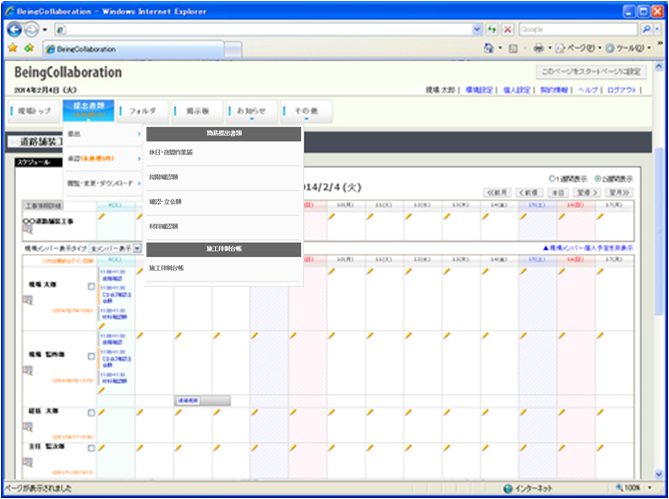
Task: Open the ツール(O) command bar menu
Action: pyautogui.click(x=628, y=49)
